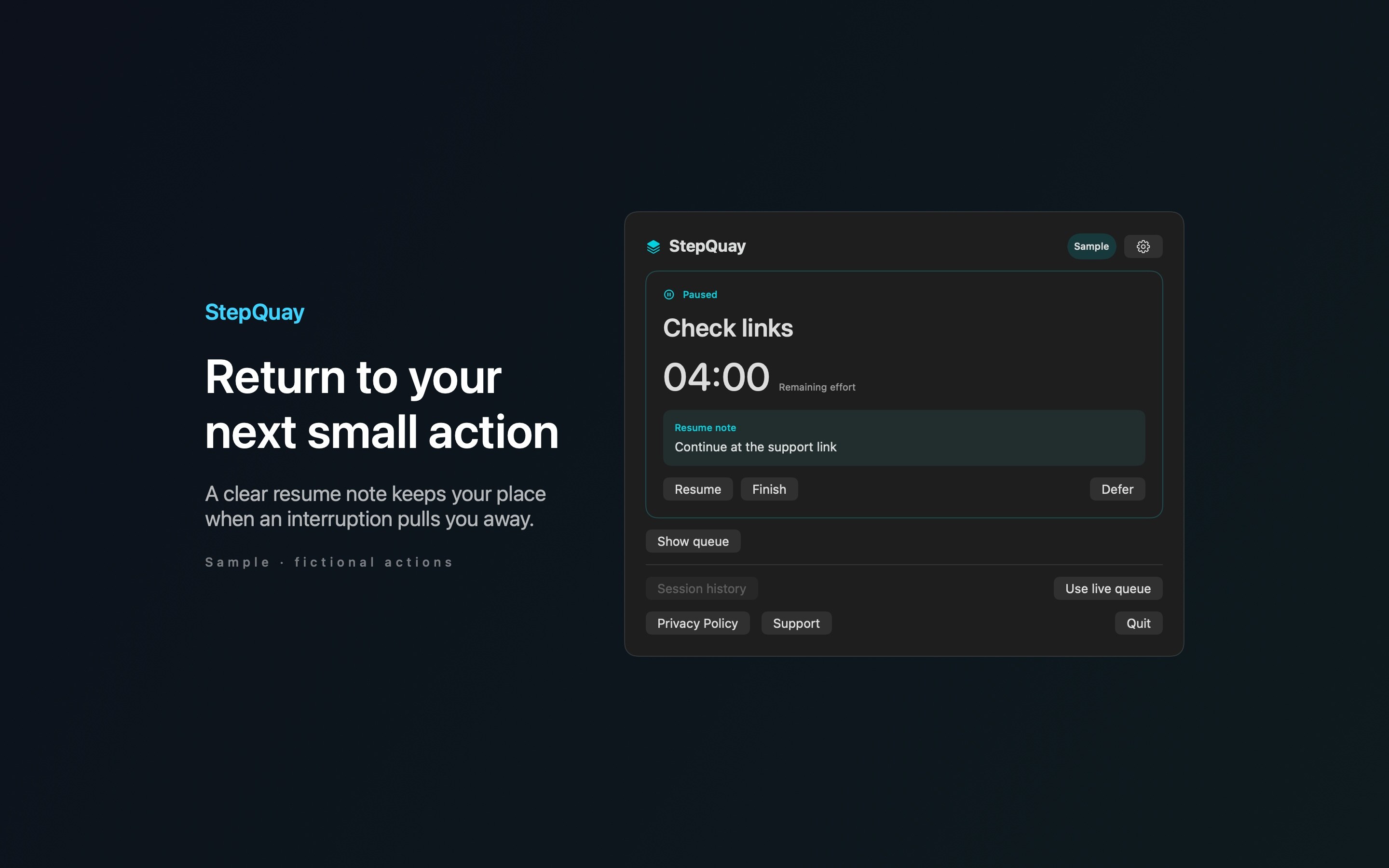Expand the Show queue button
Screen dimensions: 1389x868
pos(693,542)
